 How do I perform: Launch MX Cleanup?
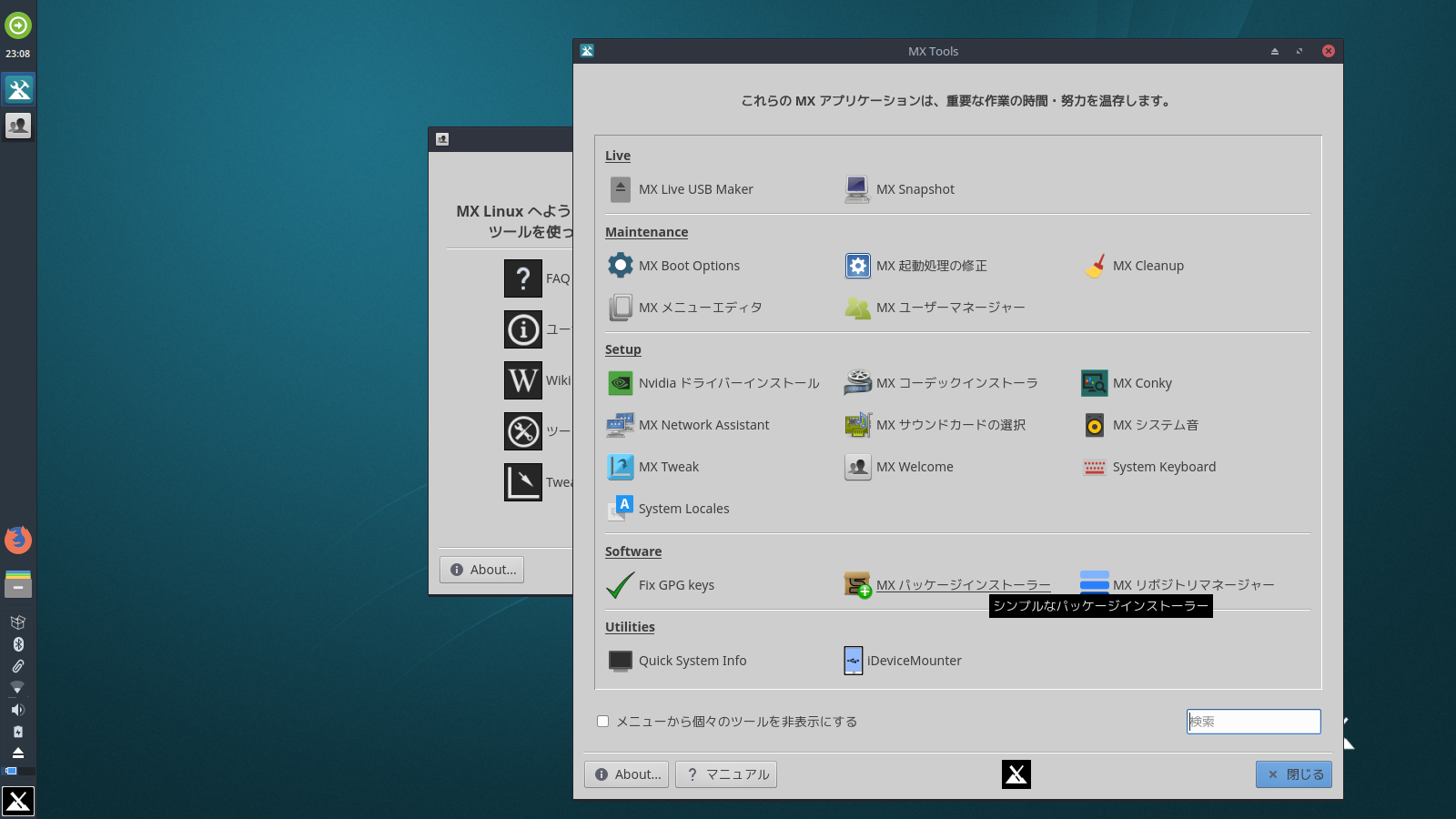pyautogui.click(x=1133, y=266)
